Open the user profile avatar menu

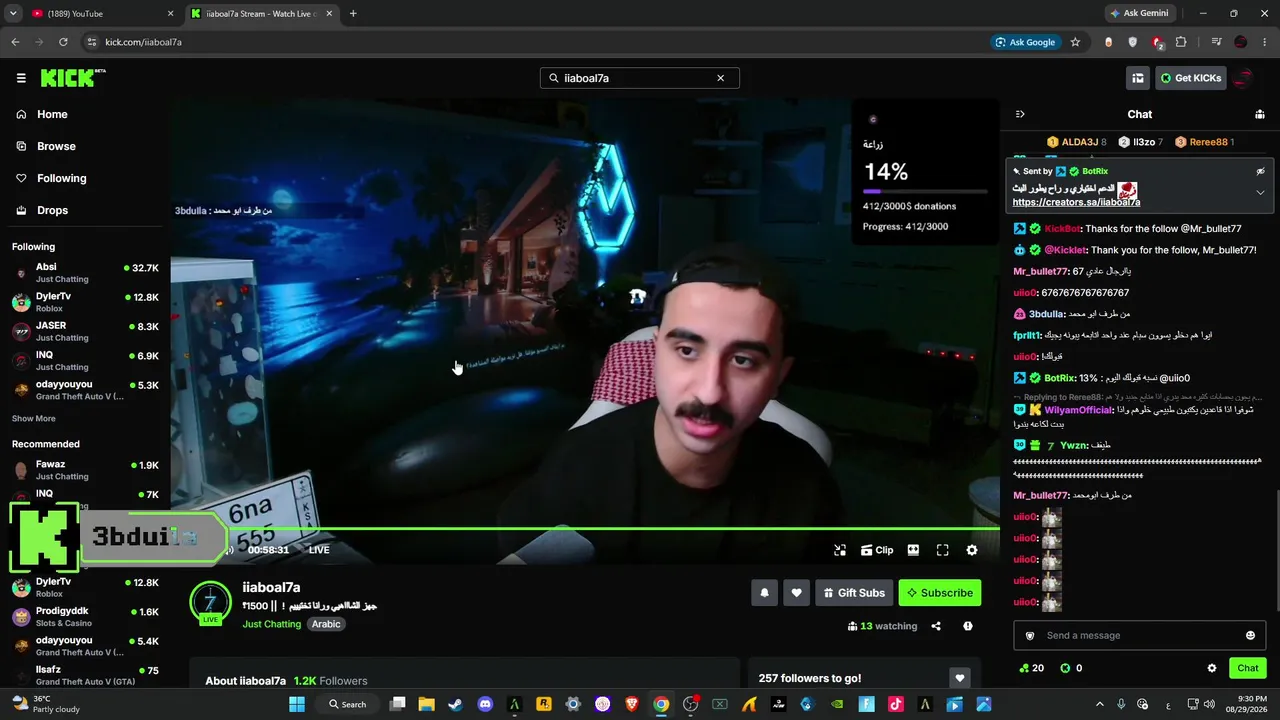[1245, 78]
